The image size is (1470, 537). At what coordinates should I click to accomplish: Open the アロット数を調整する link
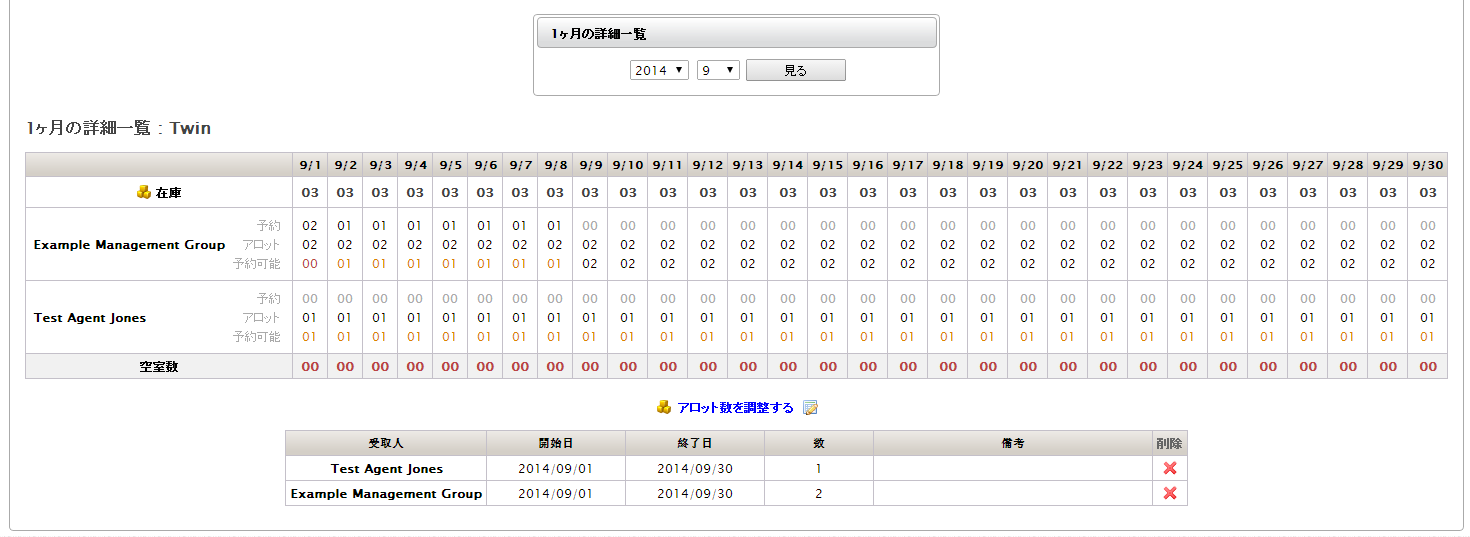[735, 408]
